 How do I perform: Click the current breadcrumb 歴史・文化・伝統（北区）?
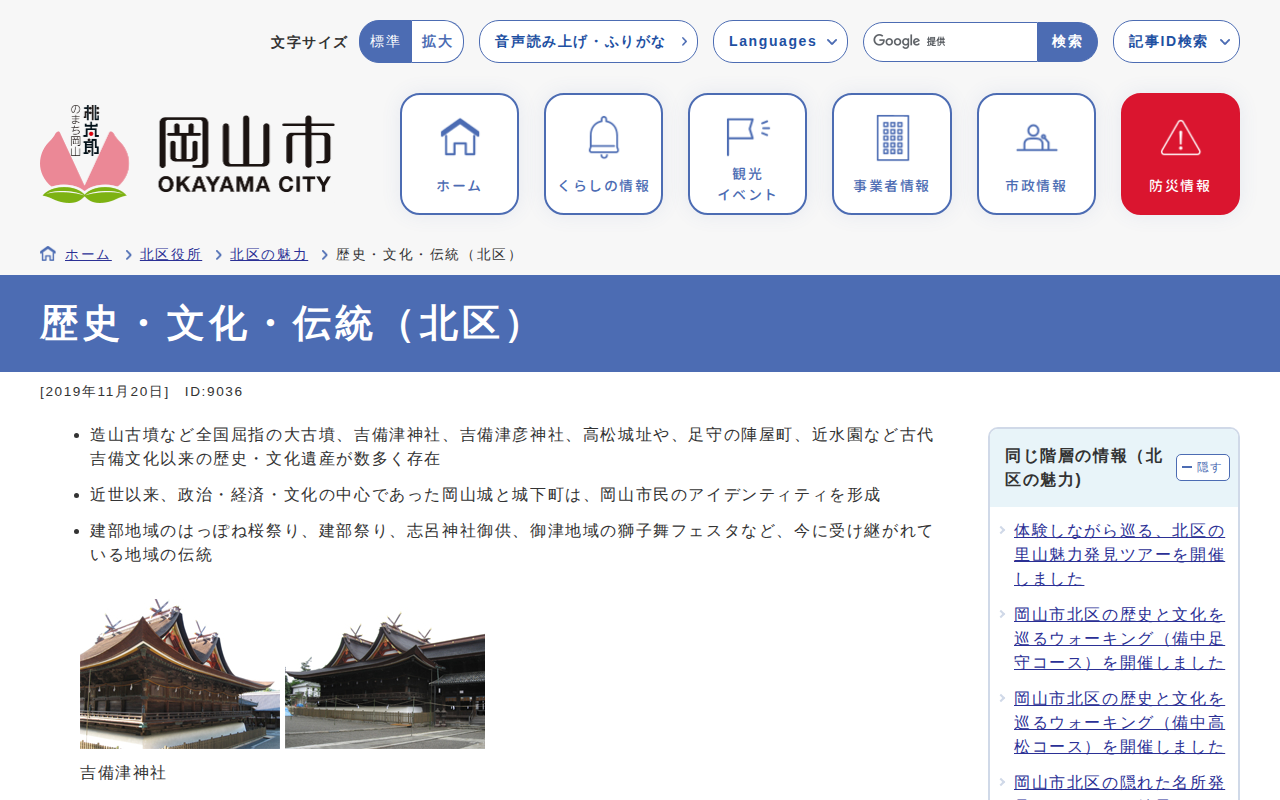pos(429,255)
